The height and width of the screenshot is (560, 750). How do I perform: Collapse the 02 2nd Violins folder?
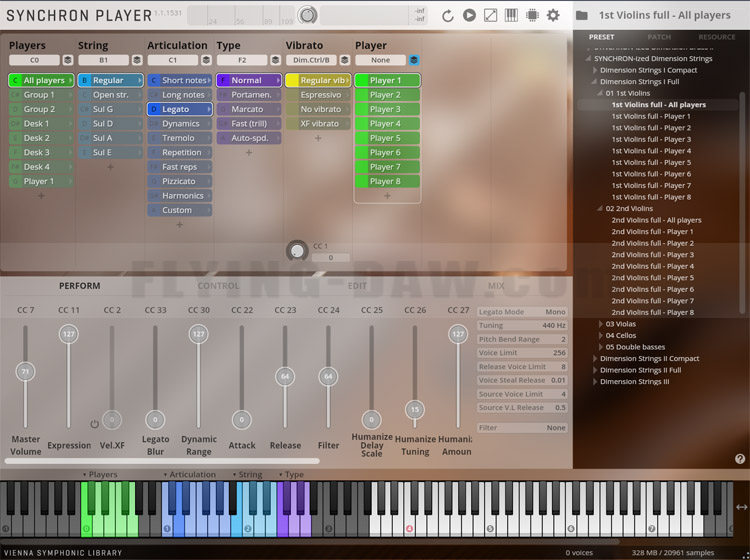click(x=600, y=209)
